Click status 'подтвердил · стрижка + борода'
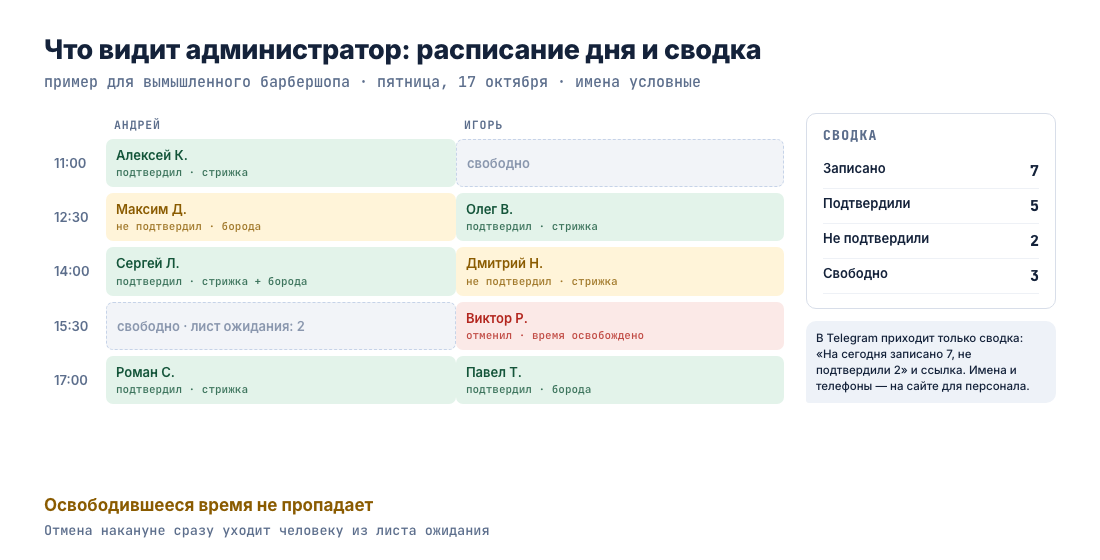The height and width of the screenshot is (560, 1100). (211, 281)
